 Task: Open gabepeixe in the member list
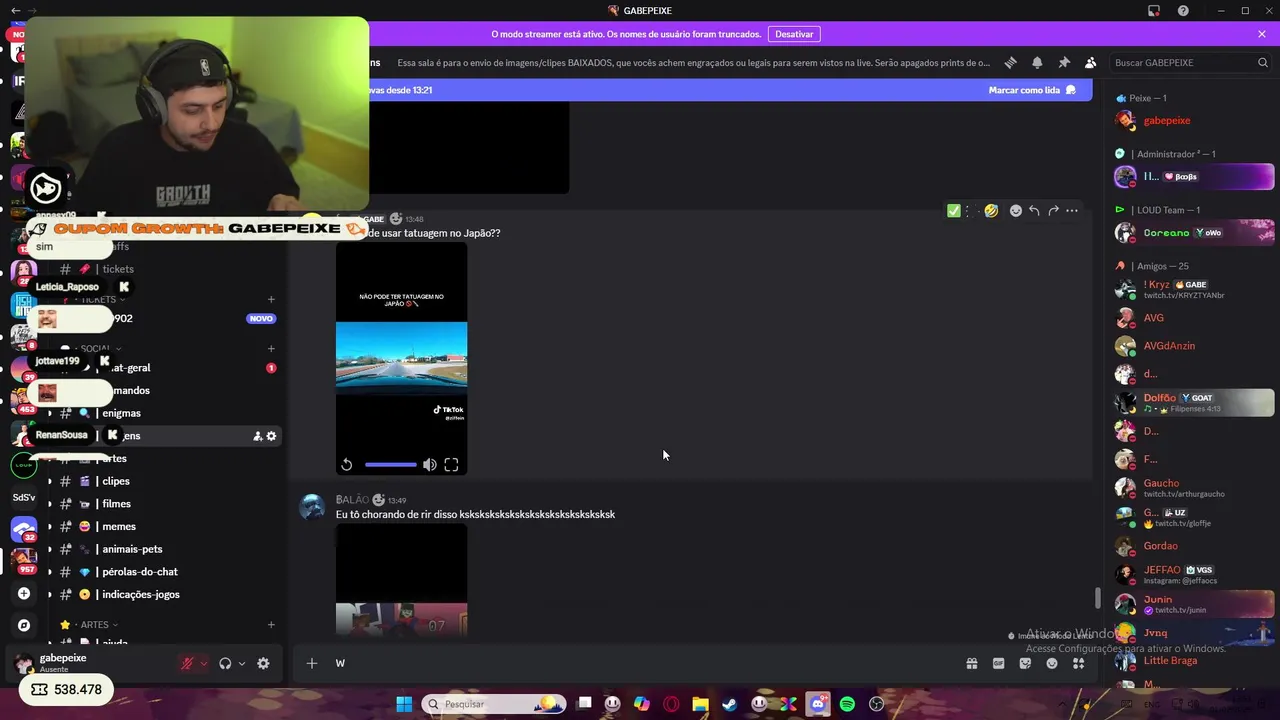click(x=1193, y=121)
